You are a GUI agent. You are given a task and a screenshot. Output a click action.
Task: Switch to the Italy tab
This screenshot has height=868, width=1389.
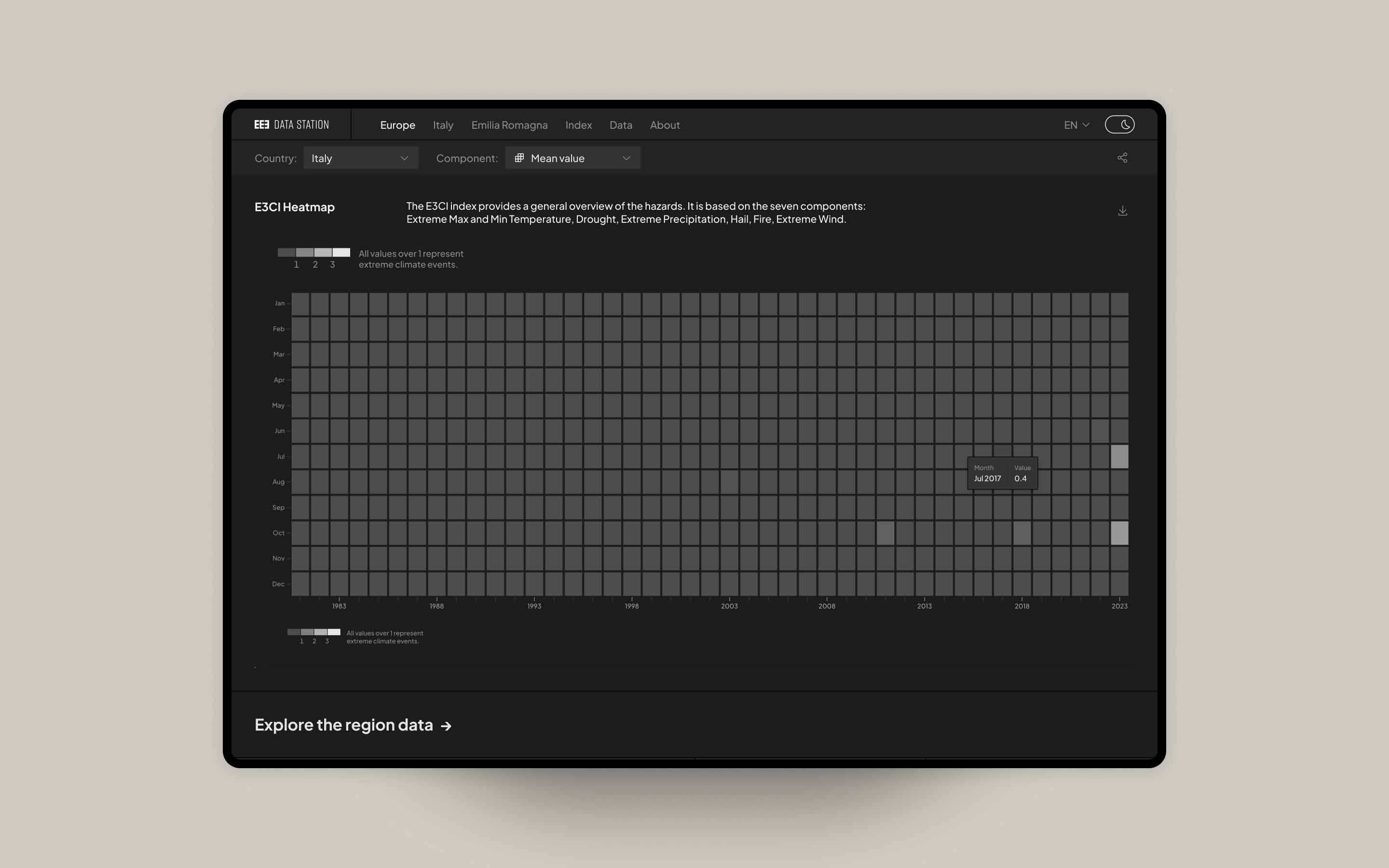click(x=443, y=125)
